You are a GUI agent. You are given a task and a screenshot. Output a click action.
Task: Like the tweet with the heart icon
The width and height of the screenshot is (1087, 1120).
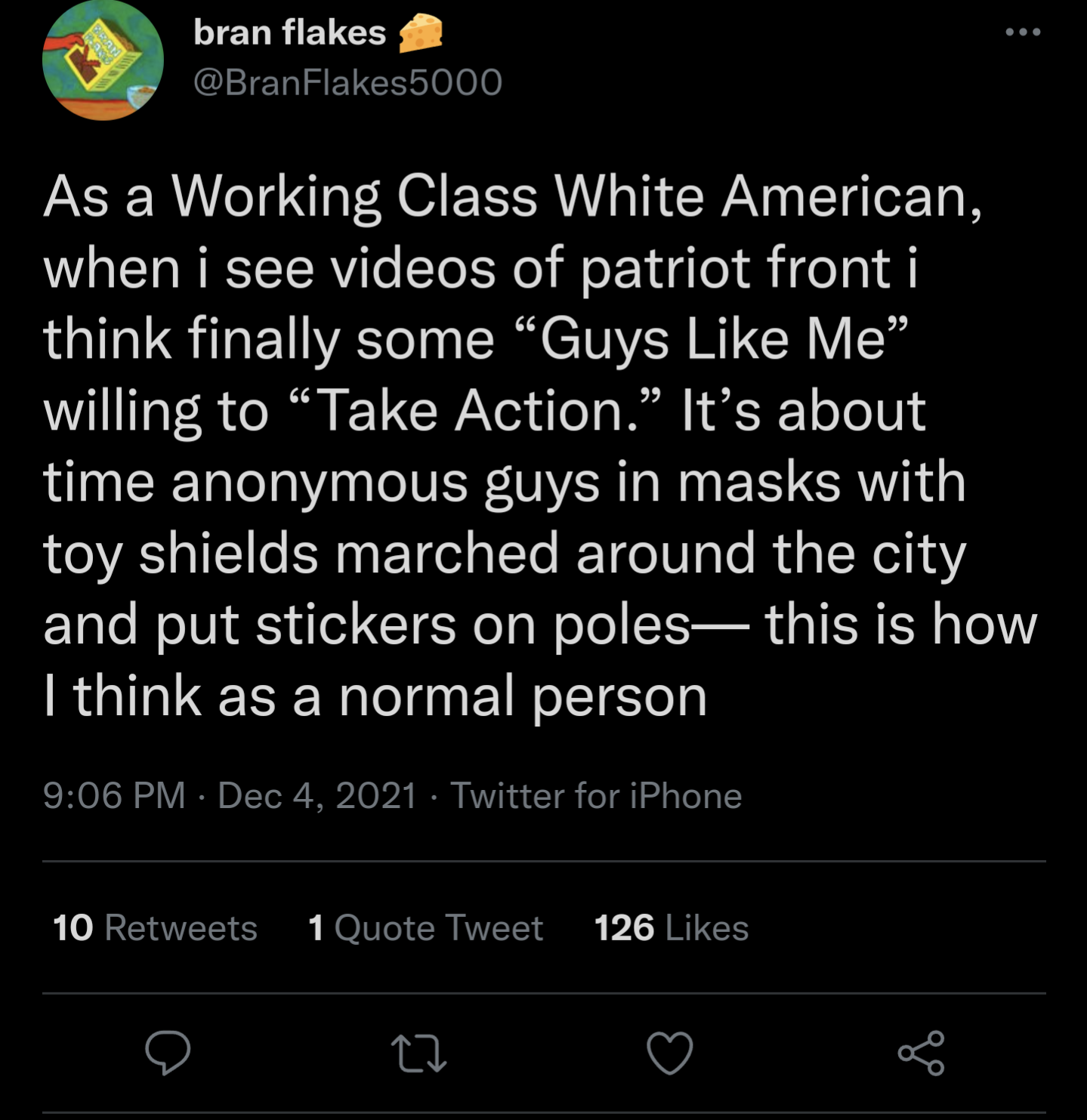click(670, 1053)
